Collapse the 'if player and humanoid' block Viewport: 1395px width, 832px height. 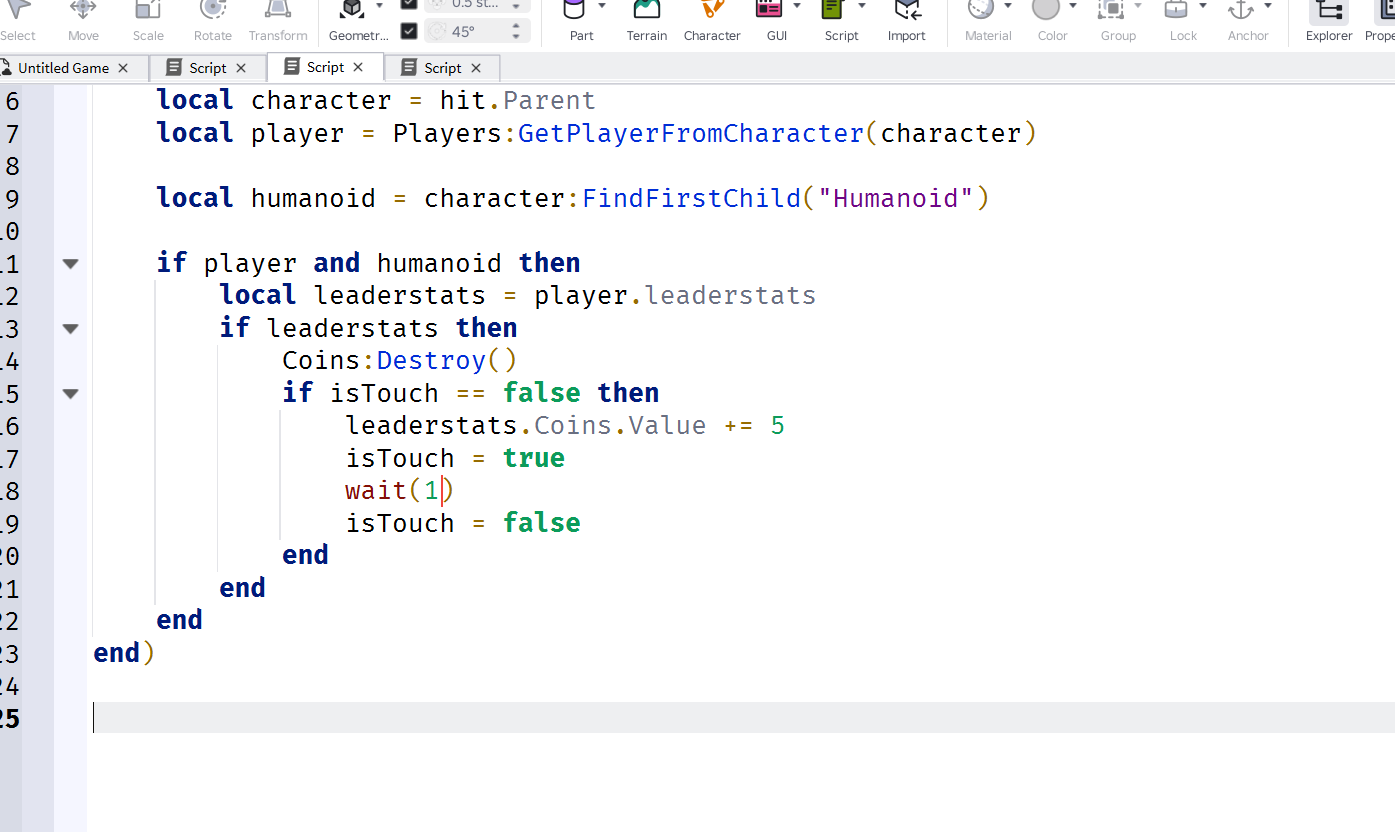70,264
